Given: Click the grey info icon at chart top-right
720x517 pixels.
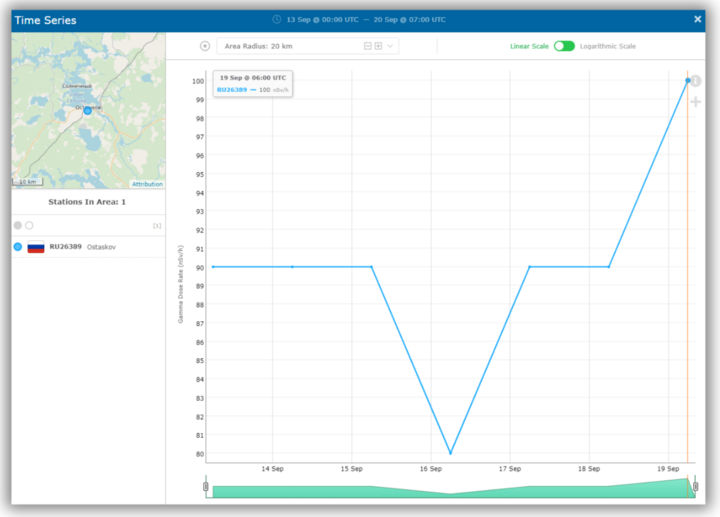Looking at the screenshot, I should coord(696,81).
